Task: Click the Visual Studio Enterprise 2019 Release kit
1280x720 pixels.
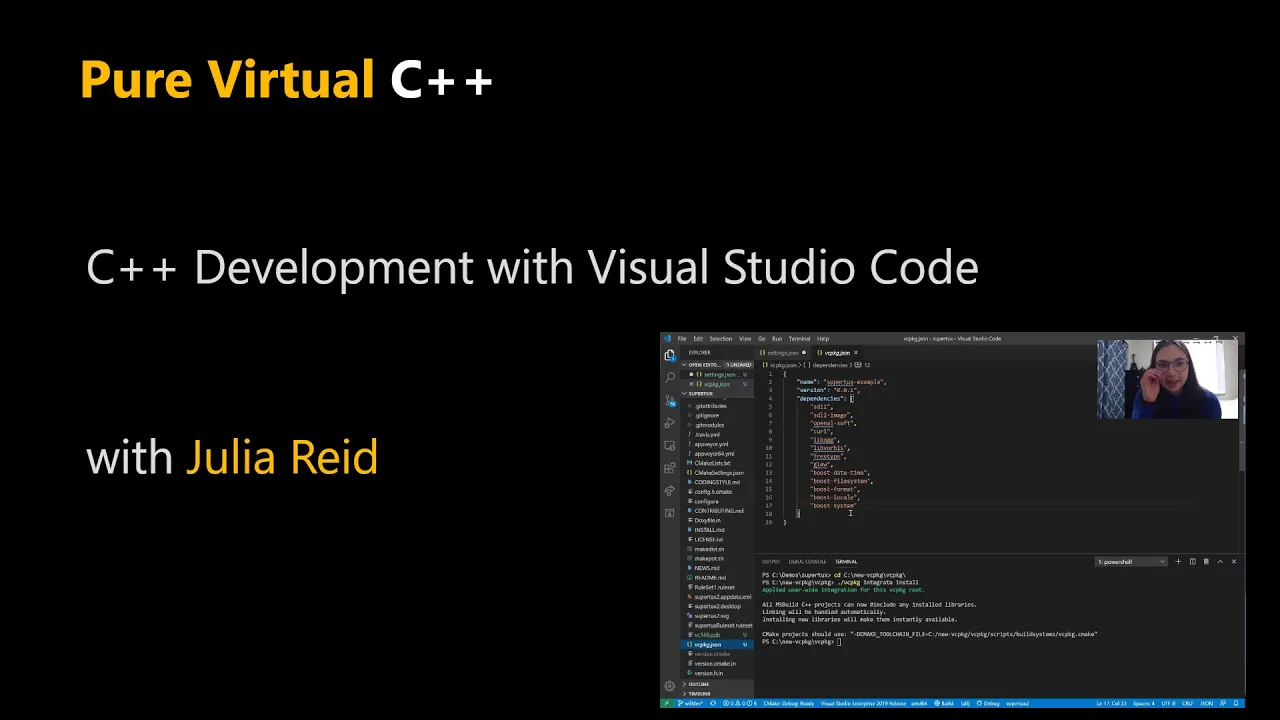Action: click(x=863, y=703)
